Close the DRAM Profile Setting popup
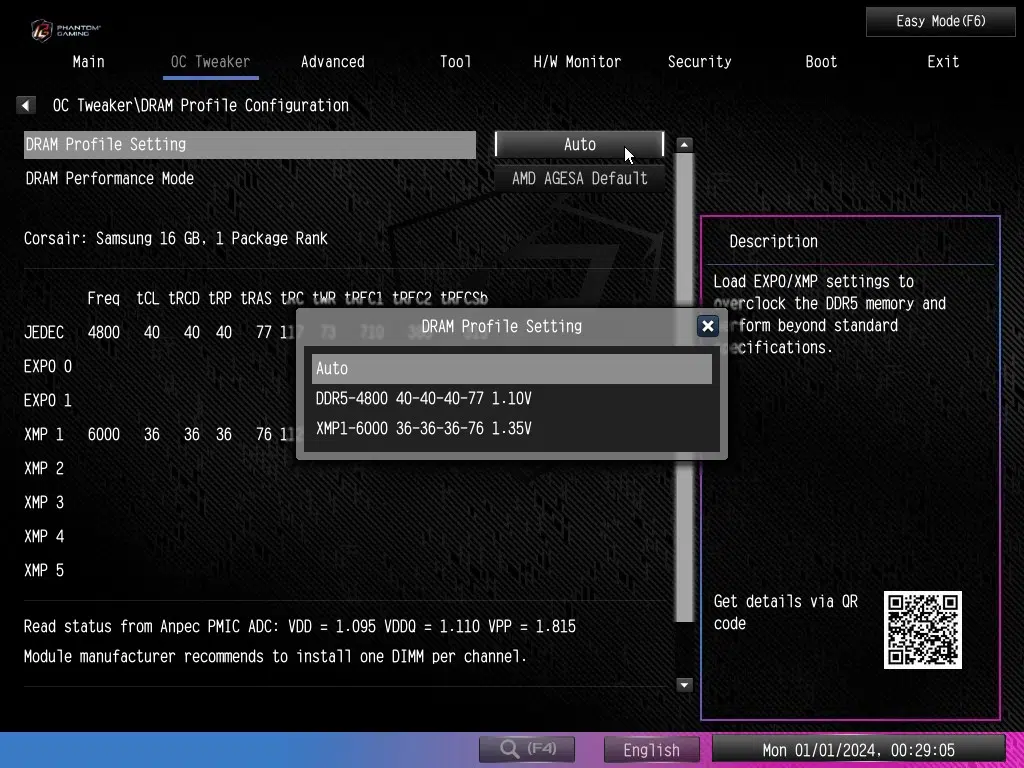 707,326
